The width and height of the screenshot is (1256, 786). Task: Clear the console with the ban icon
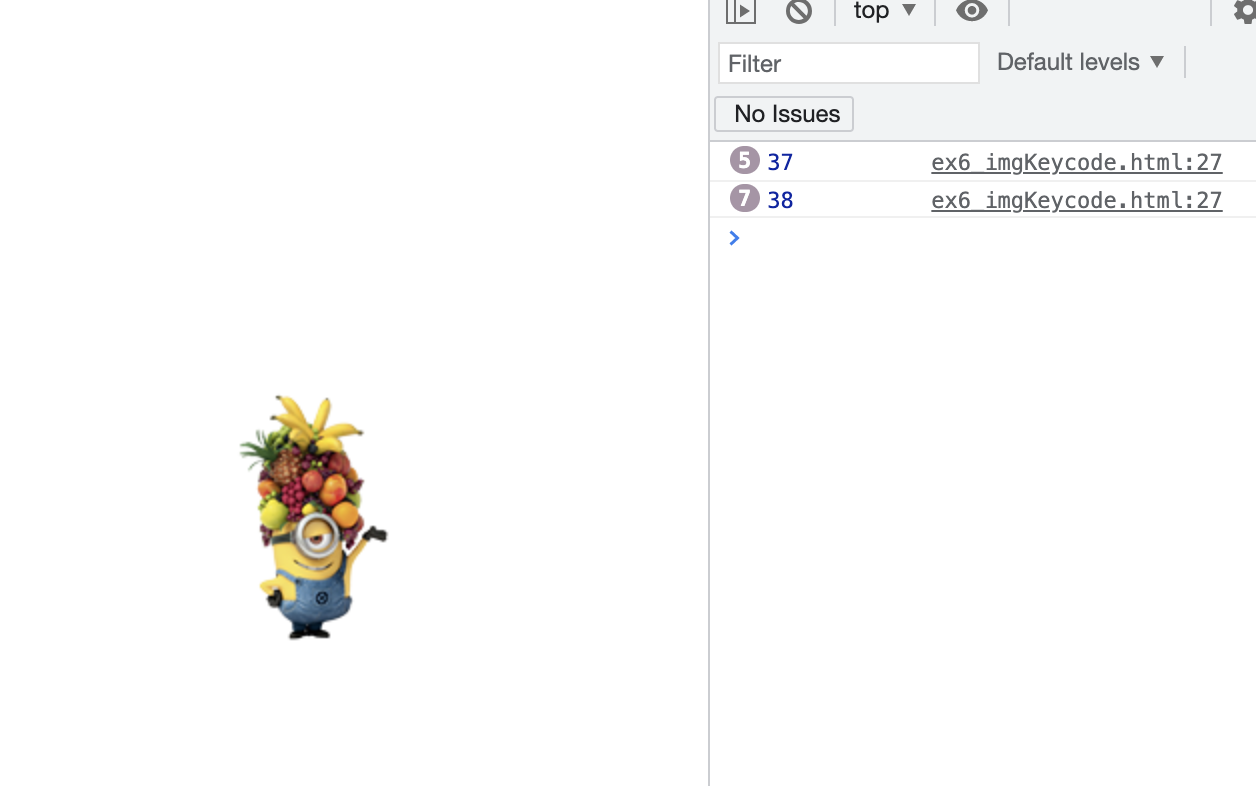[x=798, y=11]
